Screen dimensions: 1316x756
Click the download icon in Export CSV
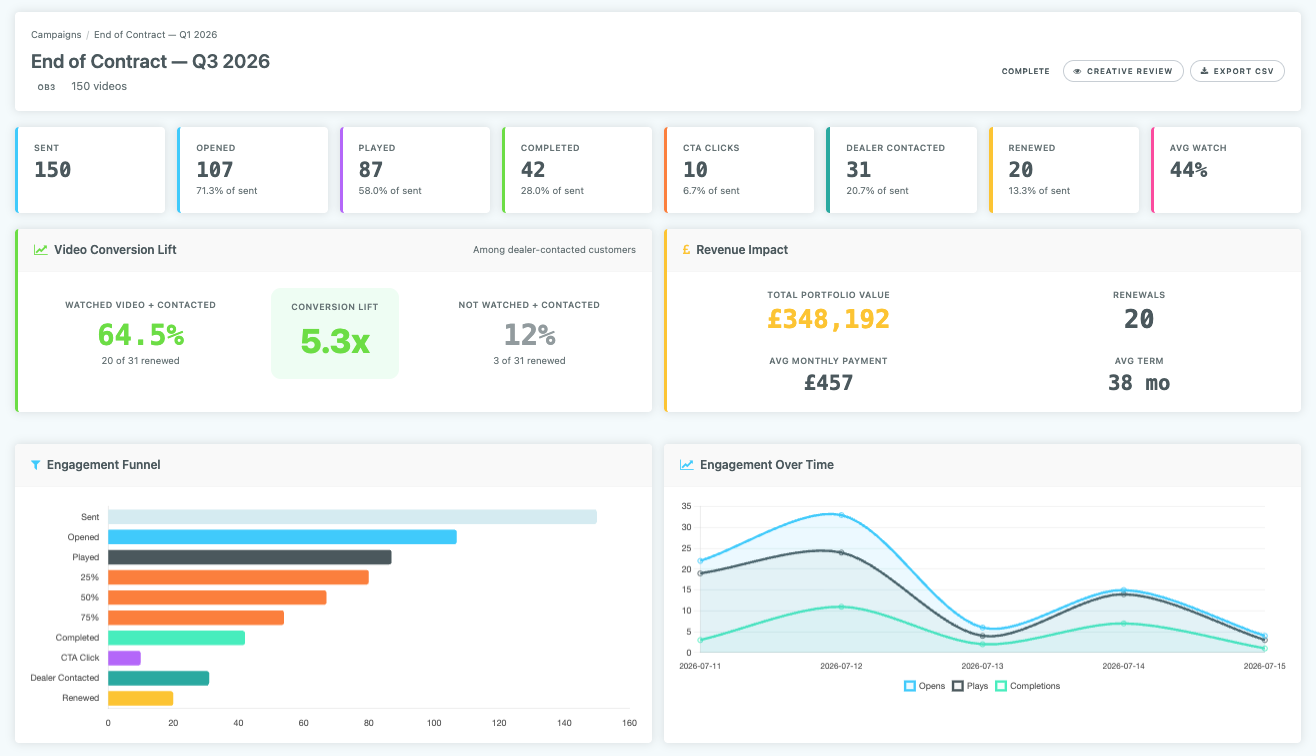pos(1203,71)
